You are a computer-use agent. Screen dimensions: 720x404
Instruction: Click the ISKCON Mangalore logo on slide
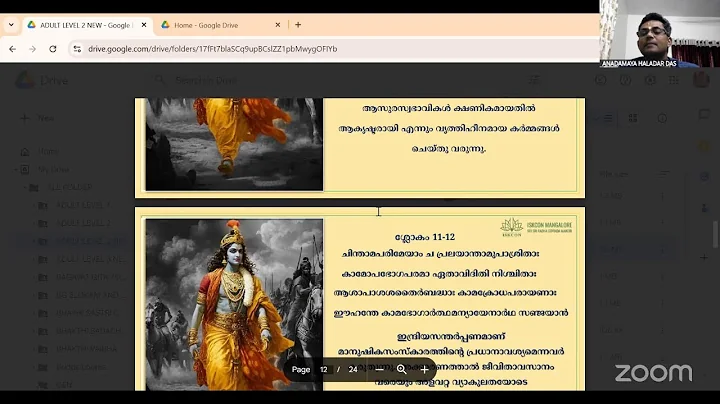(536, 228)
